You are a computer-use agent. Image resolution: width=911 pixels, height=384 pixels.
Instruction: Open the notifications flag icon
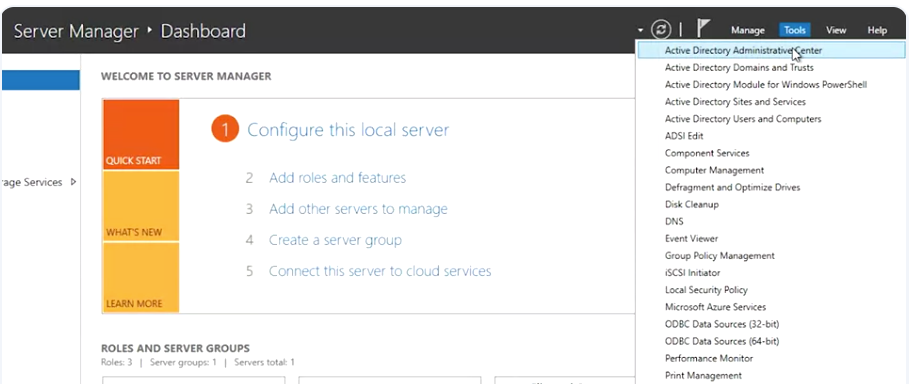(x=704, y=28)
